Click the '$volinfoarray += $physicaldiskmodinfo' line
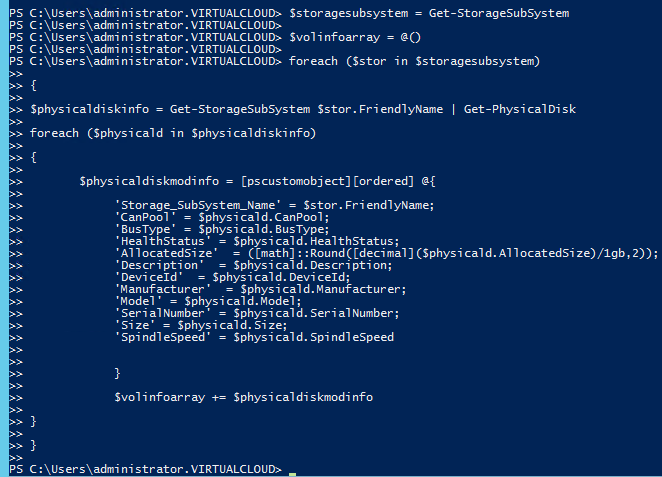This screenshot has height=477, width=662. pyautogui.click(x=243, y=397)
